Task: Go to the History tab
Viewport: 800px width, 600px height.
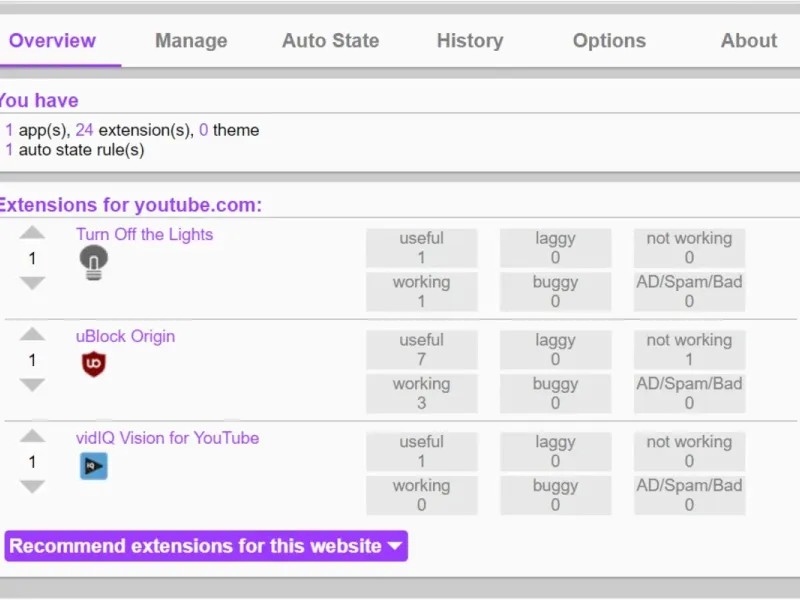Action: (x=470, y=41)
